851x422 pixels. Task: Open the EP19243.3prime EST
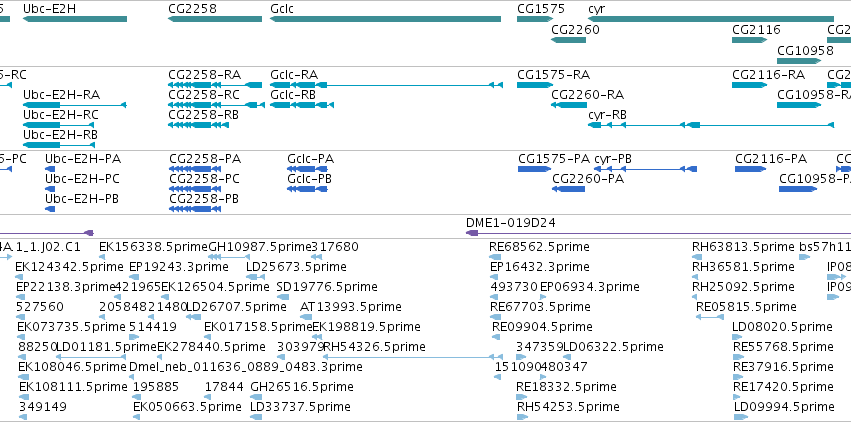[133, 277]
